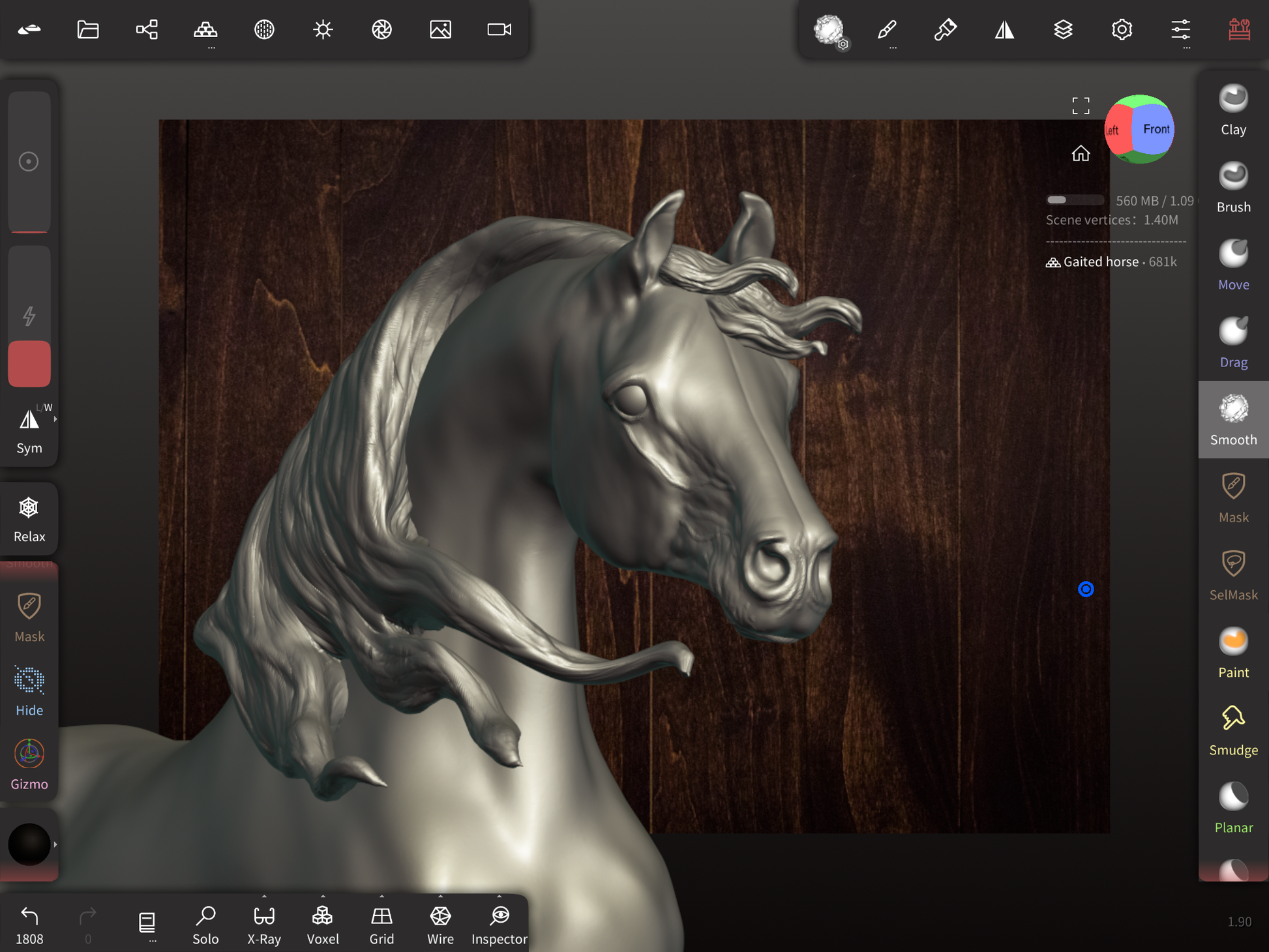Choose the Smudge tool
1269x952 pixels.
tap(1232, 730)
